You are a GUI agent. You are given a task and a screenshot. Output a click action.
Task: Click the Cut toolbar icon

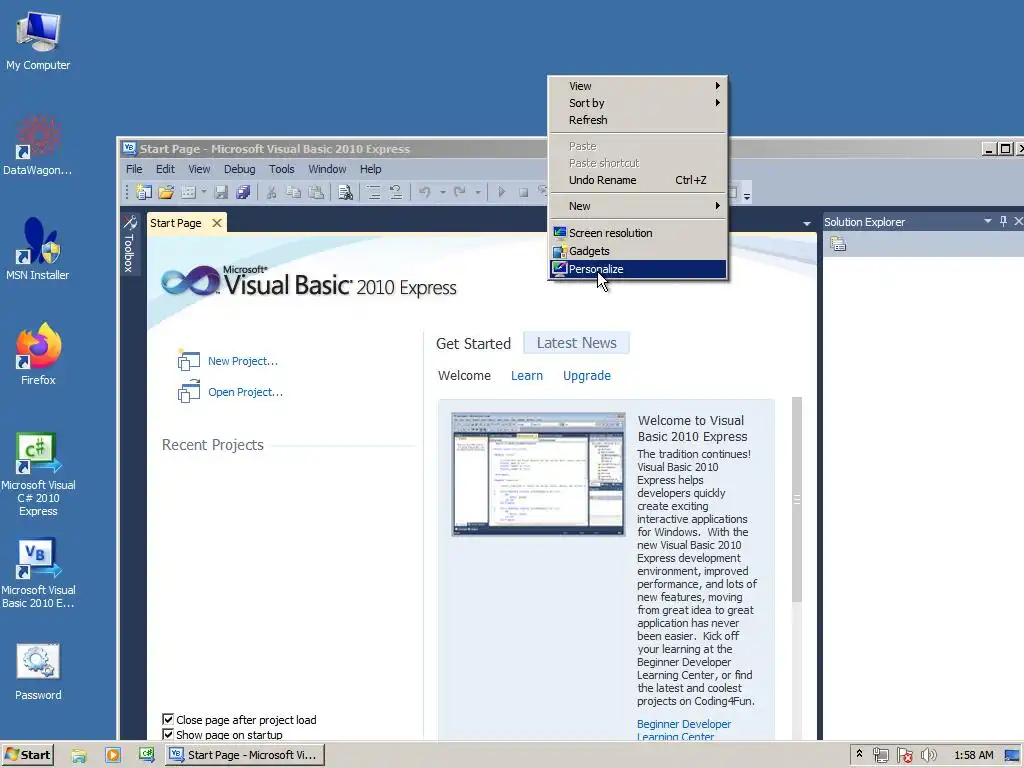(x=272, y=192)
